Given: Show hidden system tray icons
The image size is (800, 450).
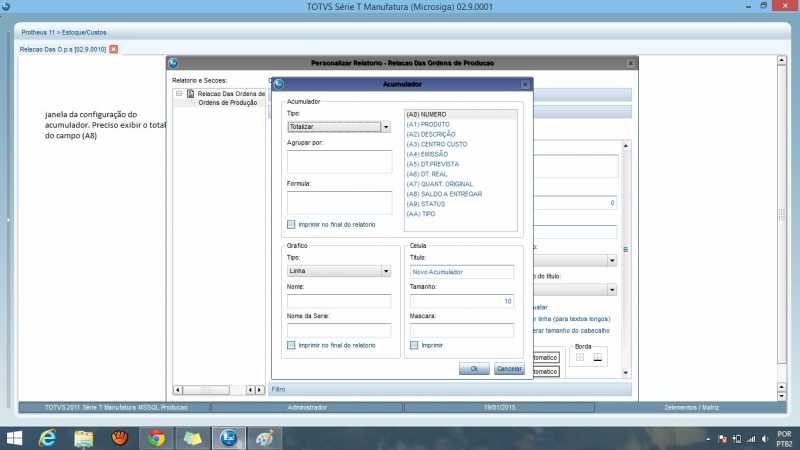Looking at the screenshot, I should pos(708,439).
